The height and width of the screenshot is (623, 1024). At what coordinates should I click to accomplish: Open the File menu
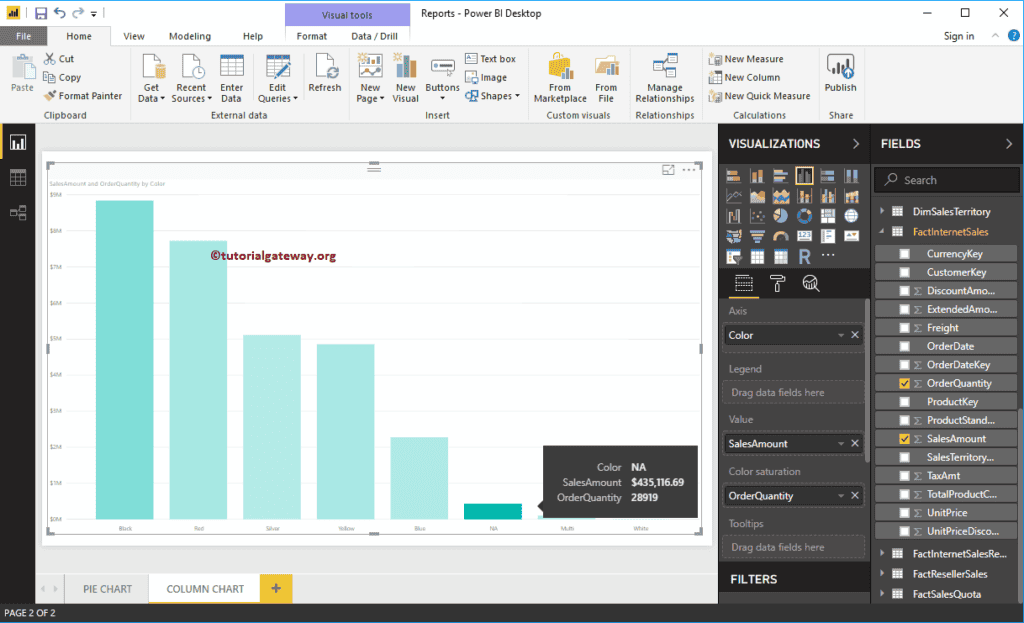tap(24, 36)
